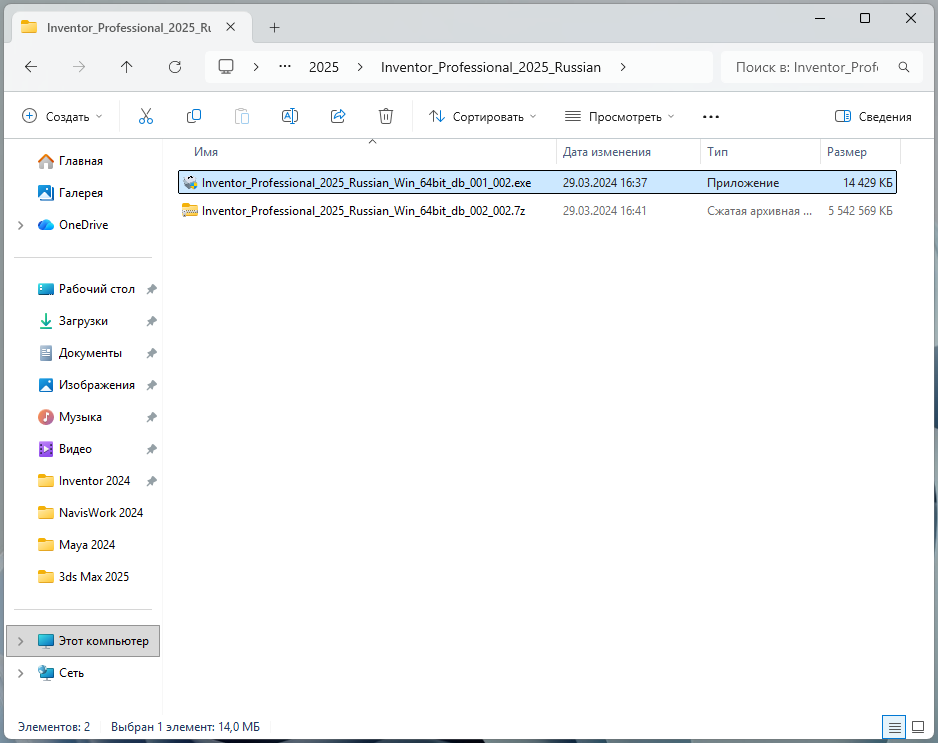Click chevron after 2025 breadcrumb

click(360, 67)
